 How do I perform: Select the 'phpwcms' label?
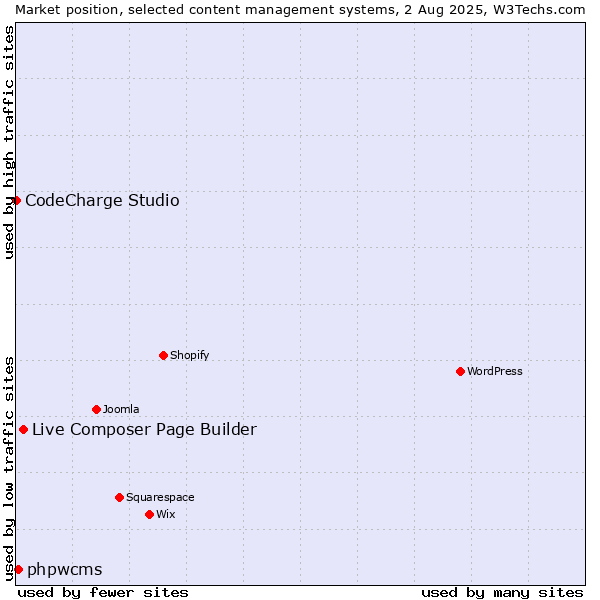[x=65, y=570]
